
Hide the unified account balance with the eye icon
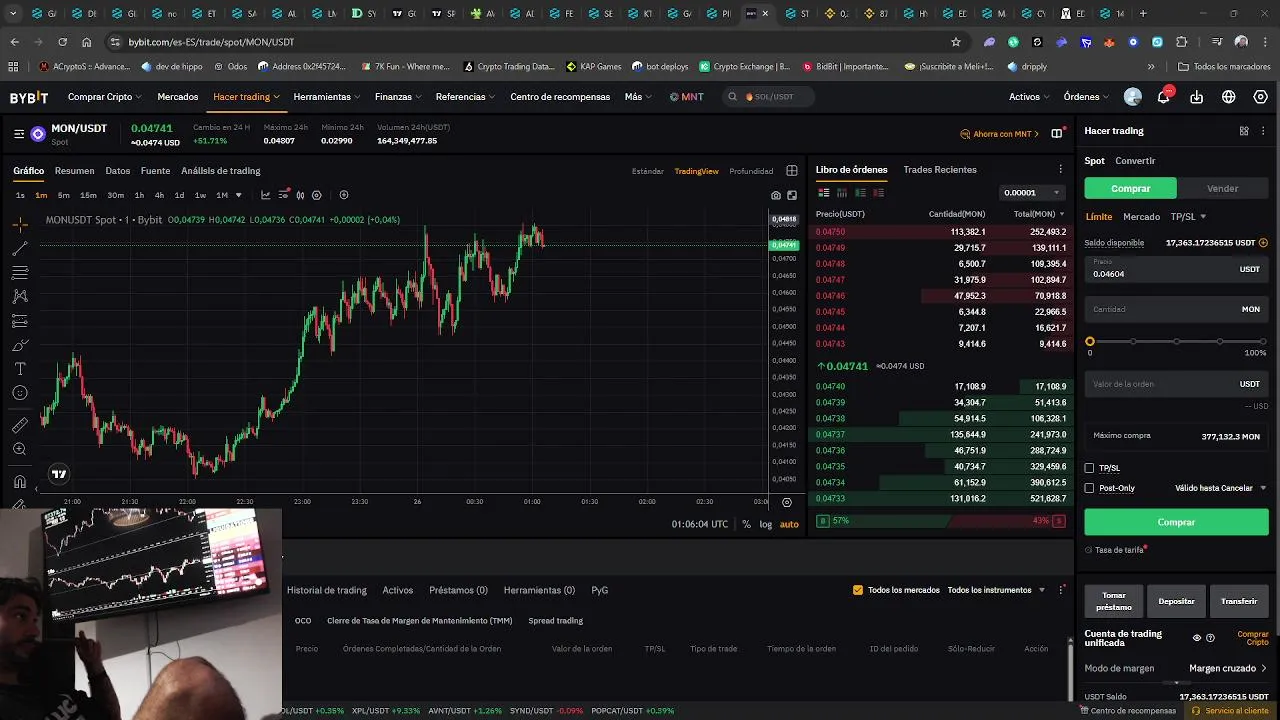point(1197,638)
